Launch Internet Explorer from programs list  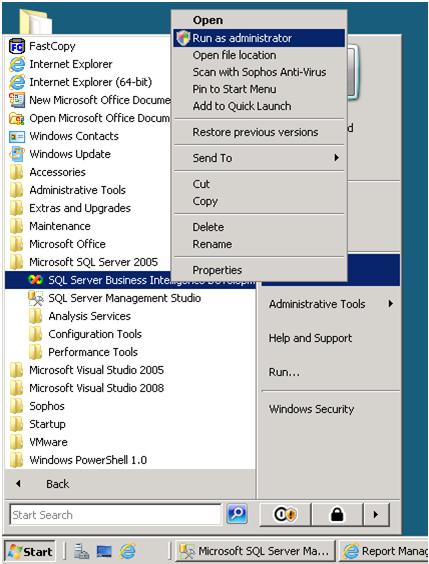61,64
